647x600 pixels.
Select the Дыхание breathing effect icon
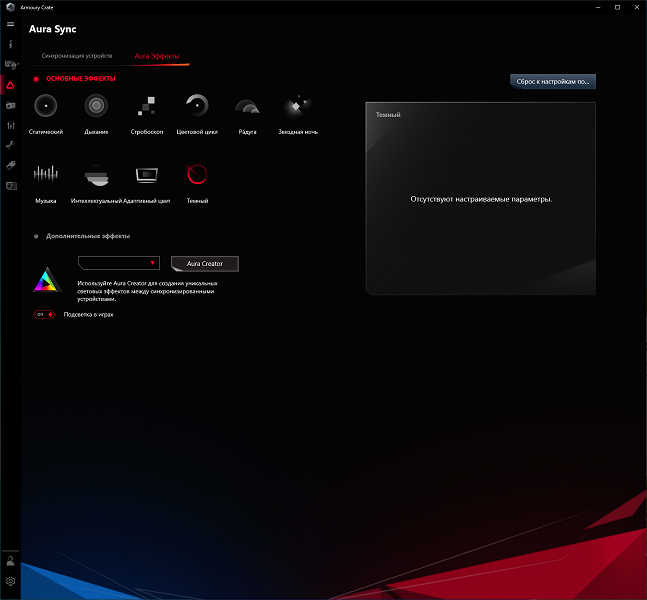pos(96,106)
